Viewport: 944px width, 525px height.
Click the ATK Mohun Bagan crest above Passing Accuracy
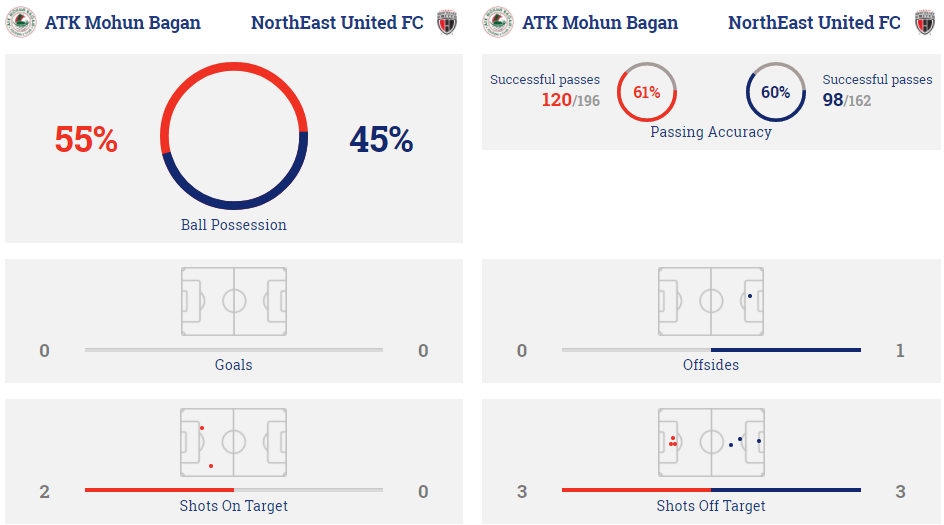pyautogui.click(x=498, y=22)
